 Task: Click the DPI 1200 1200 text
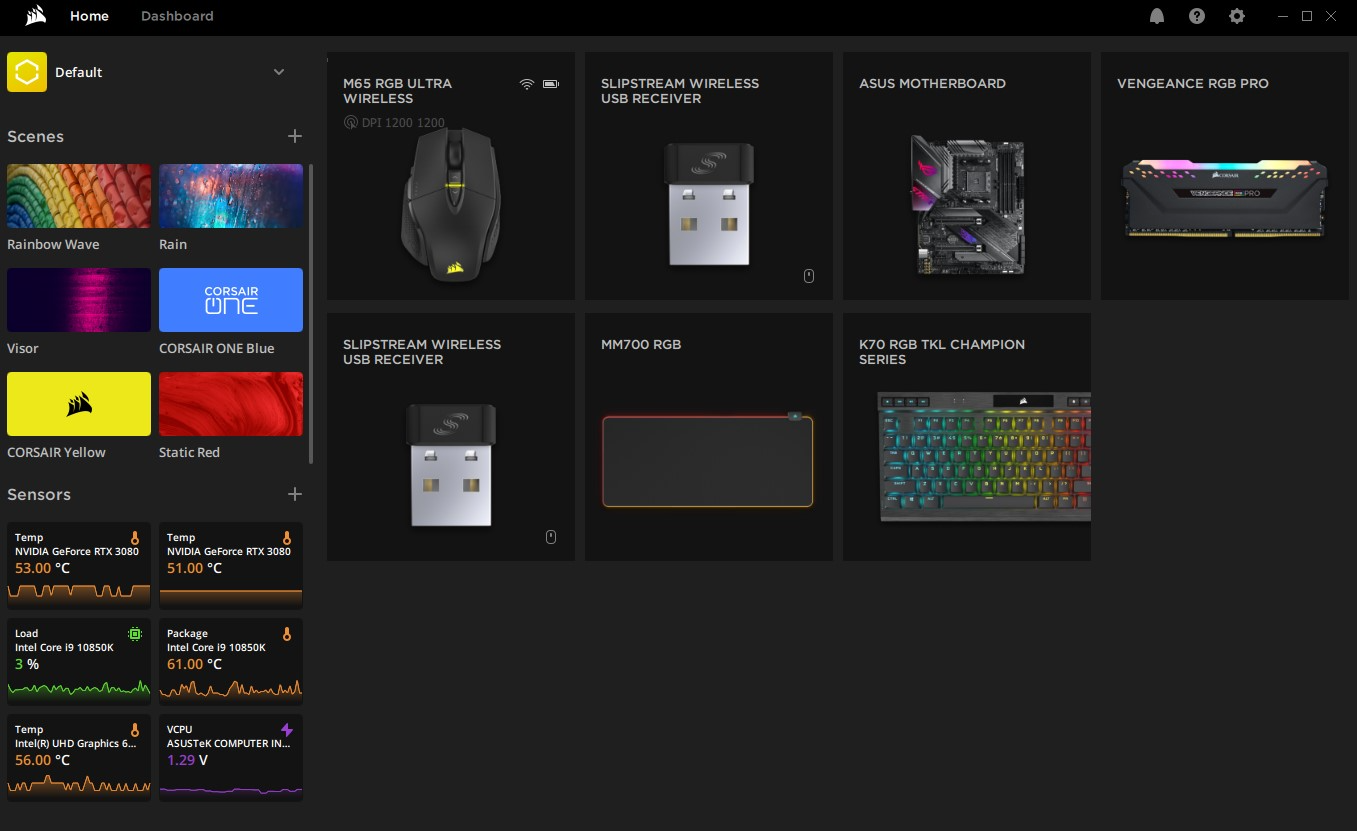pyautogui.click(x=403, y=123)
